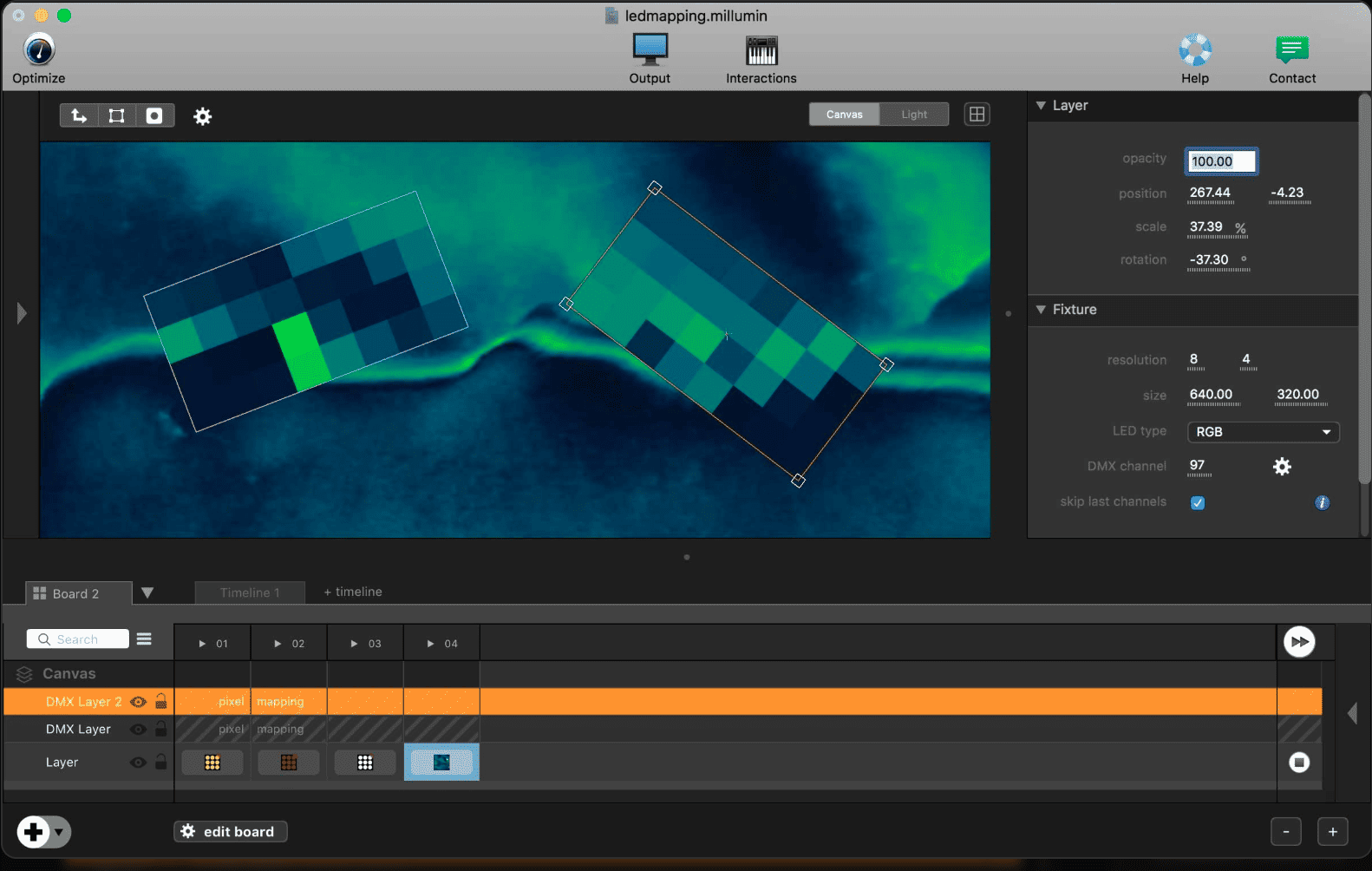
Task: Select the column 02 media cell in Layer row
Action: [289, 763]
